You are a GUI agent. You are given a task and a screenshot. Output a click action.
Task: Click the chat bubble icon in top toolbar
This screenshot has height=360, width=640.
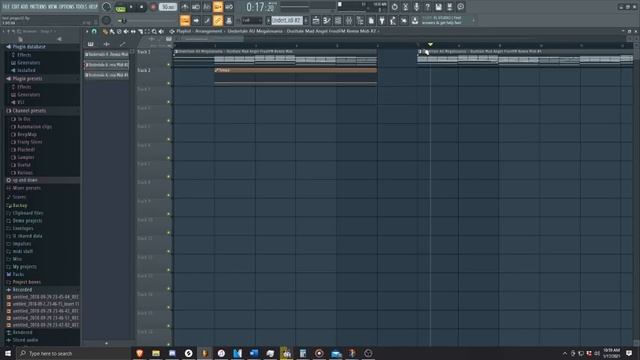460,7
